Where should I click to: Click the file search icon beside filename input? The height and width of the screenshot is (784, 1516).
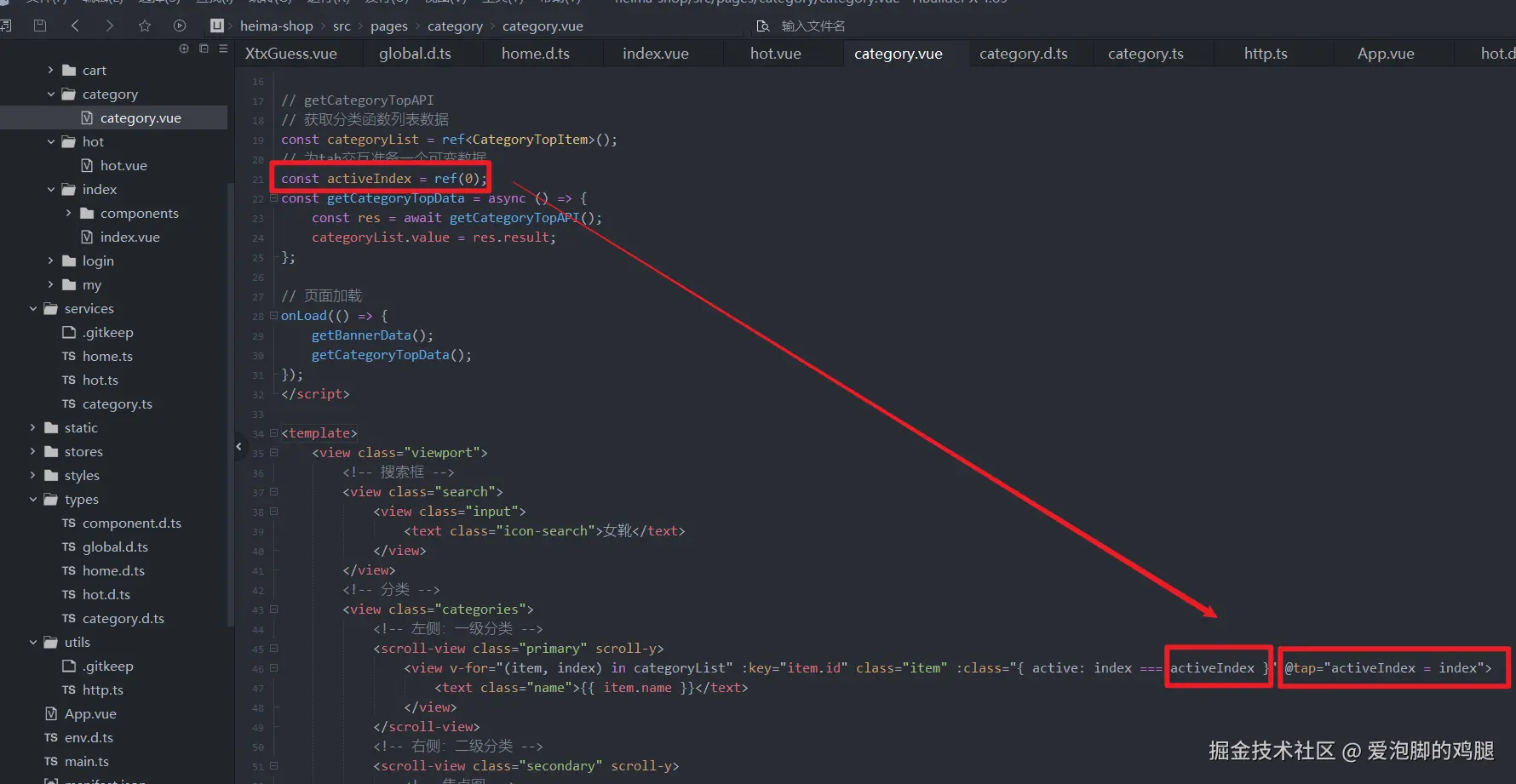763,26
